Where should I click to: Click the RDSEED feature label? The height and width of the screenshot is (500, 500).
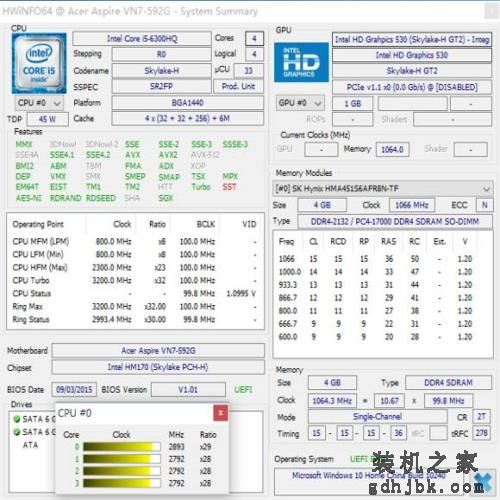[101, 198]
